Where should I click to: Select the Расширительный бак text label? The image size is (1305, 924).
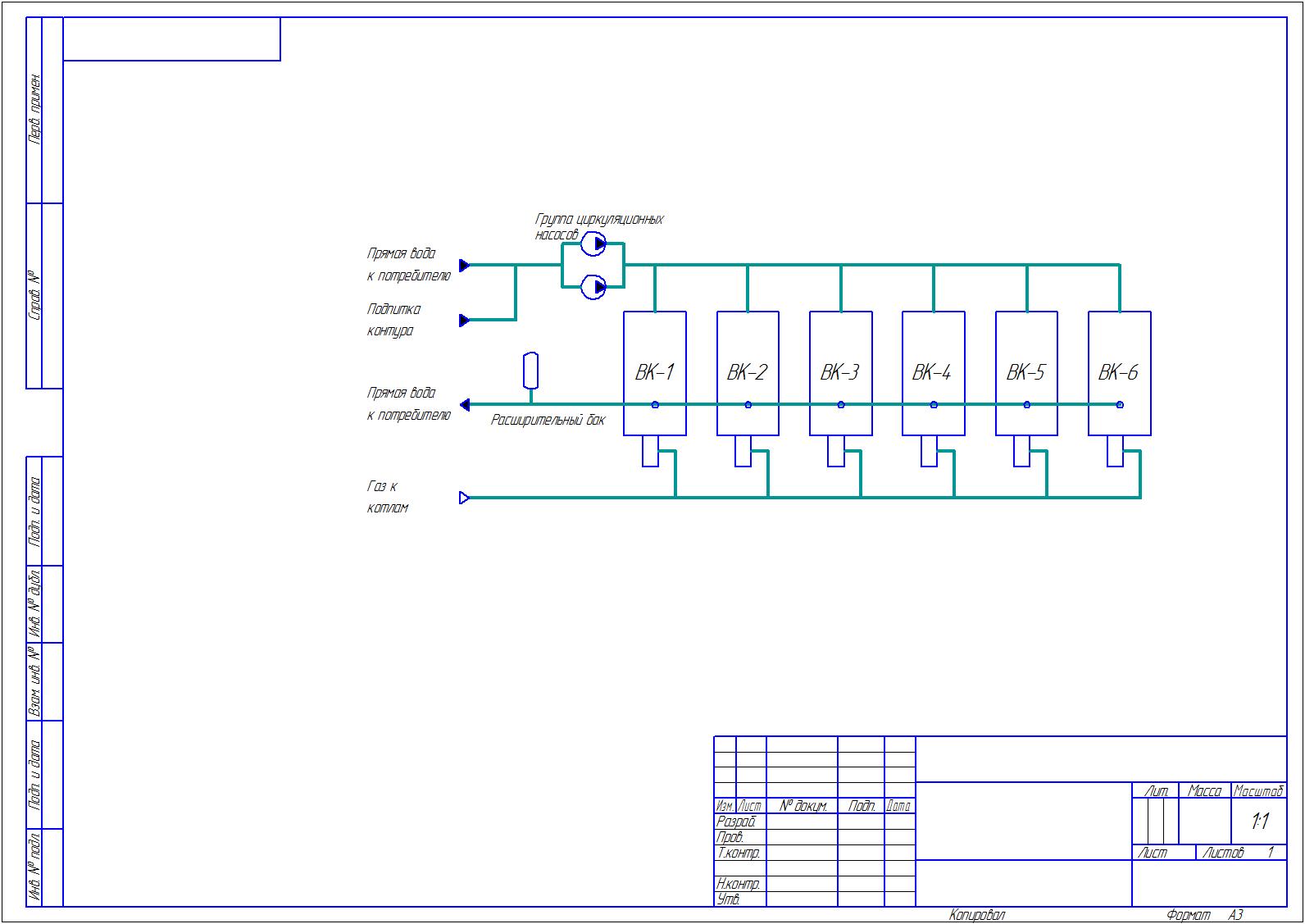pos(548,421)
